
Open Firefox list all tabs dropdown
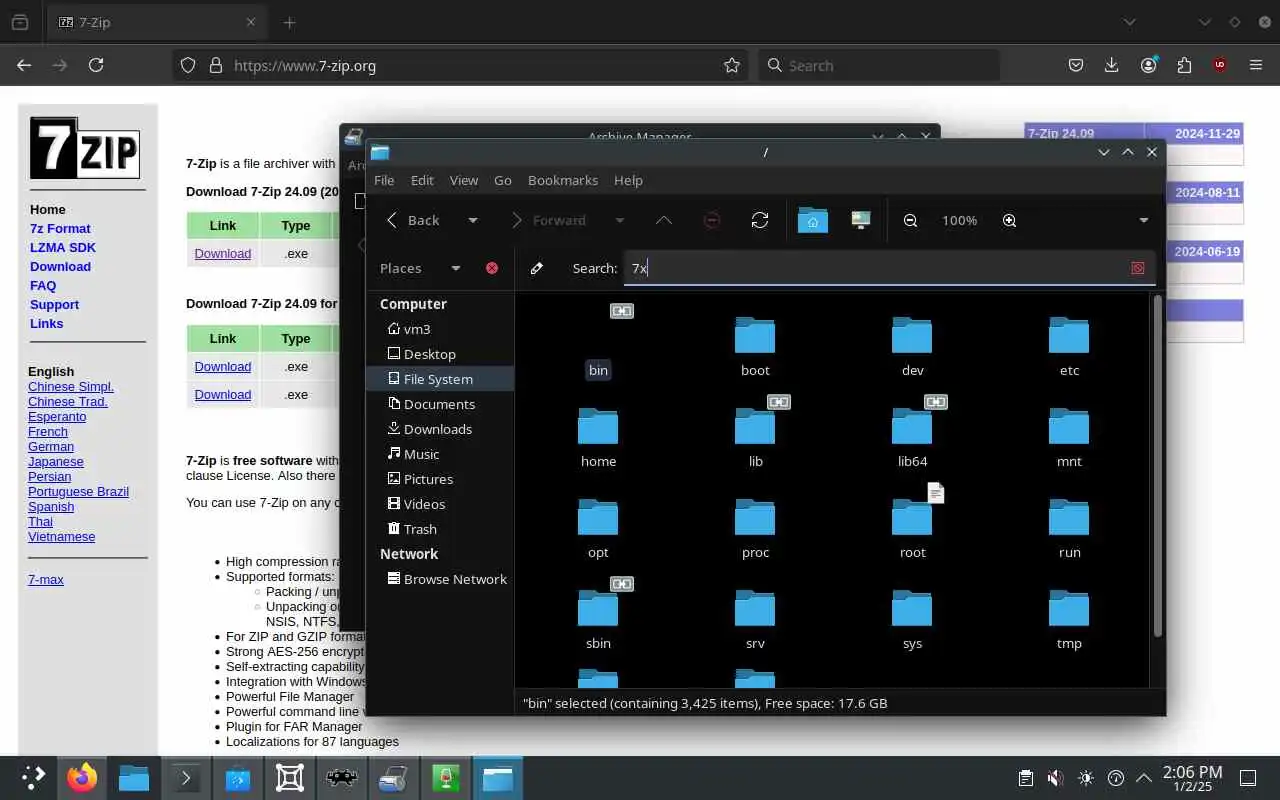point(1129,22)
